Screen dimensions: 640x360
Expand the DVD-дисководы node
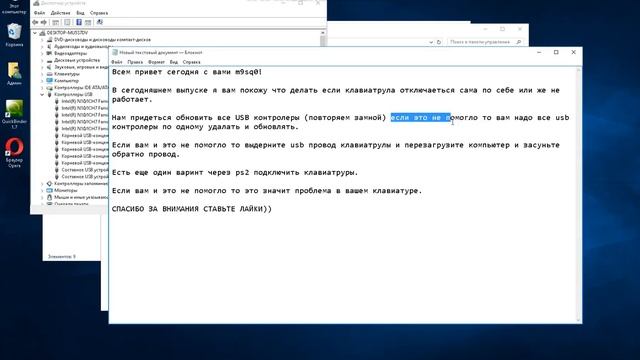[42, 40]
